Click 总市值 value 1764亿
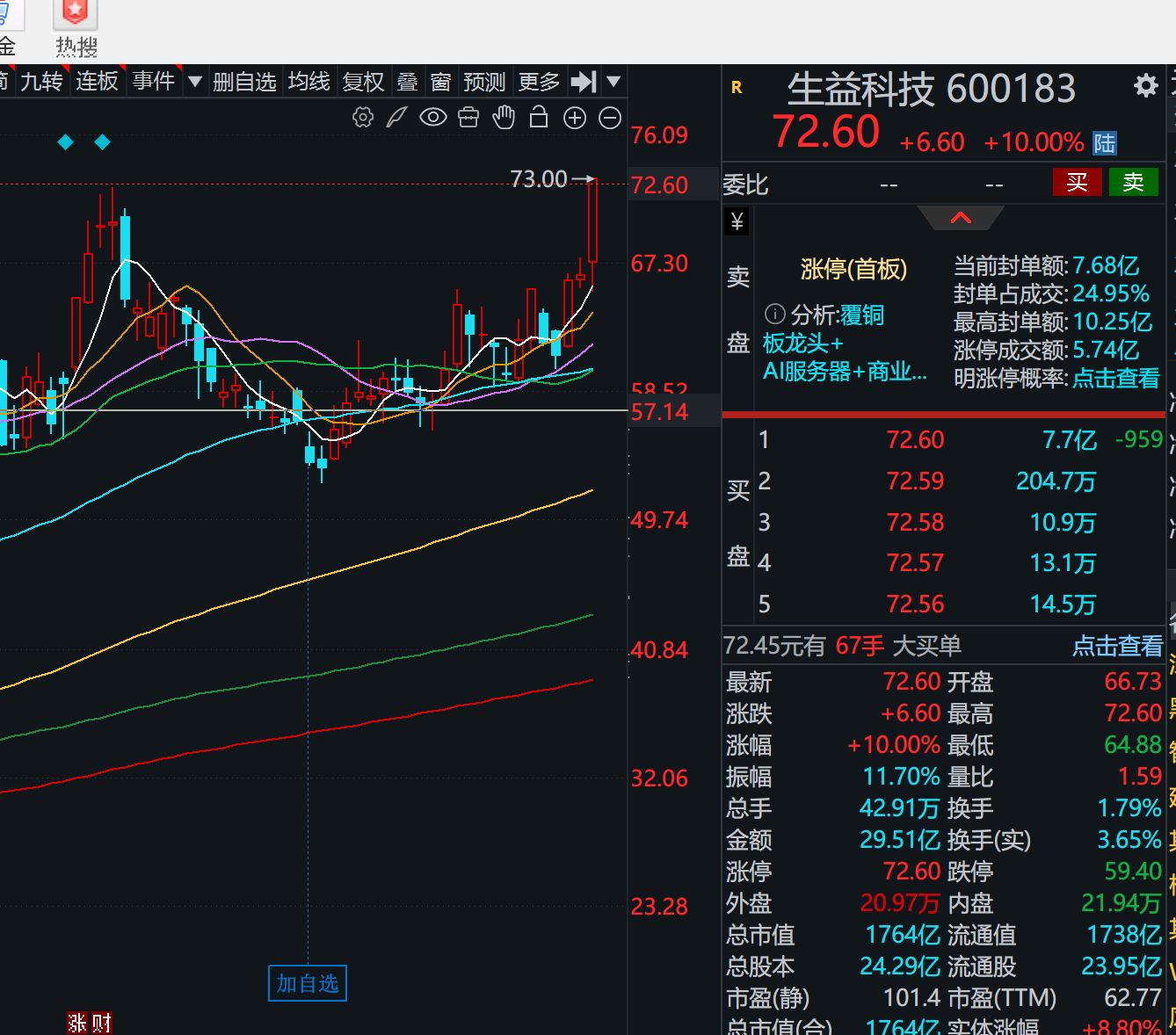This screenshot has width=1176, height=1035. 903,935
